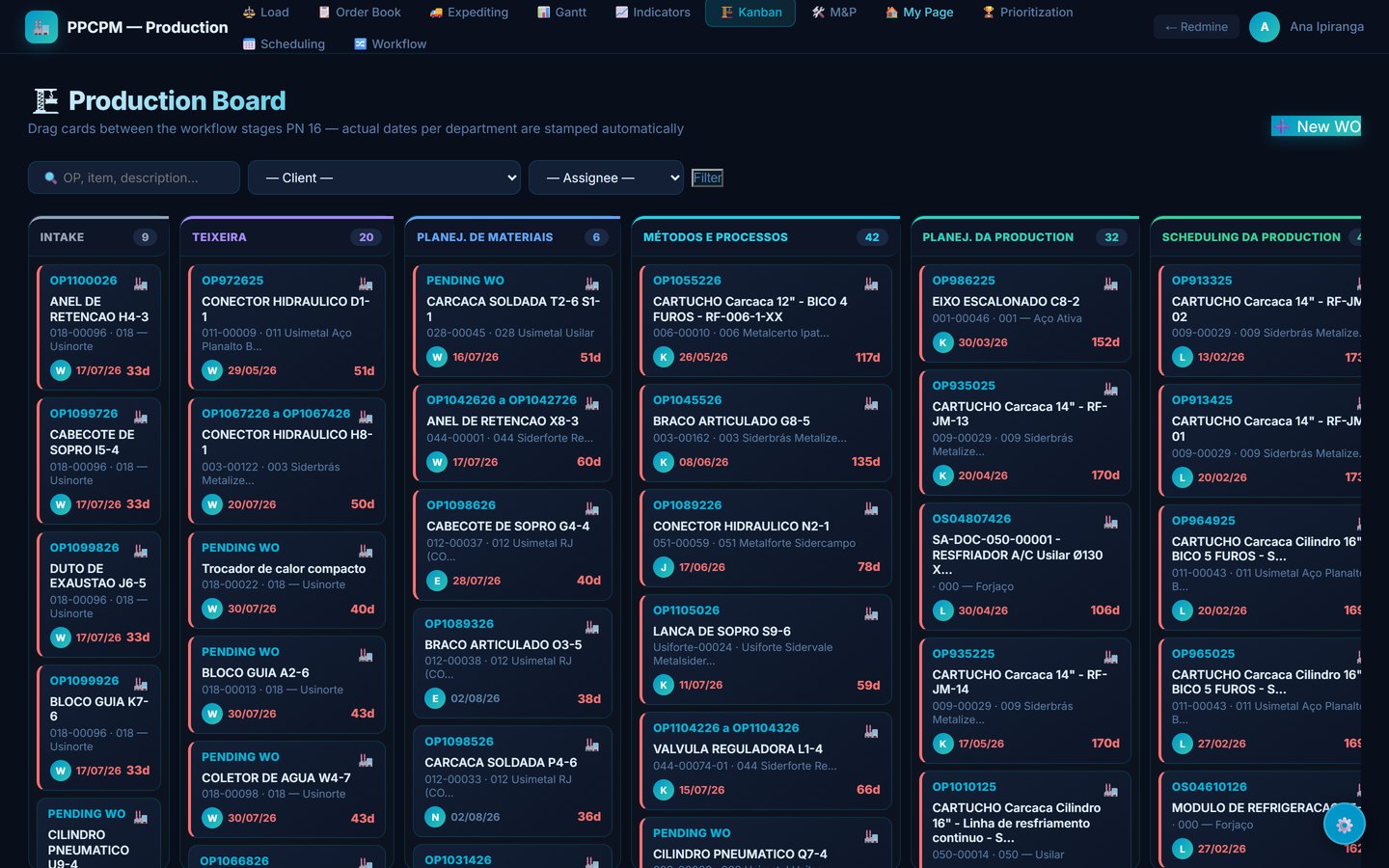The width and height of the screenshot is (1389, 868).
Task: Click factory icon on card OP1089326
Action: click(592, 627)
